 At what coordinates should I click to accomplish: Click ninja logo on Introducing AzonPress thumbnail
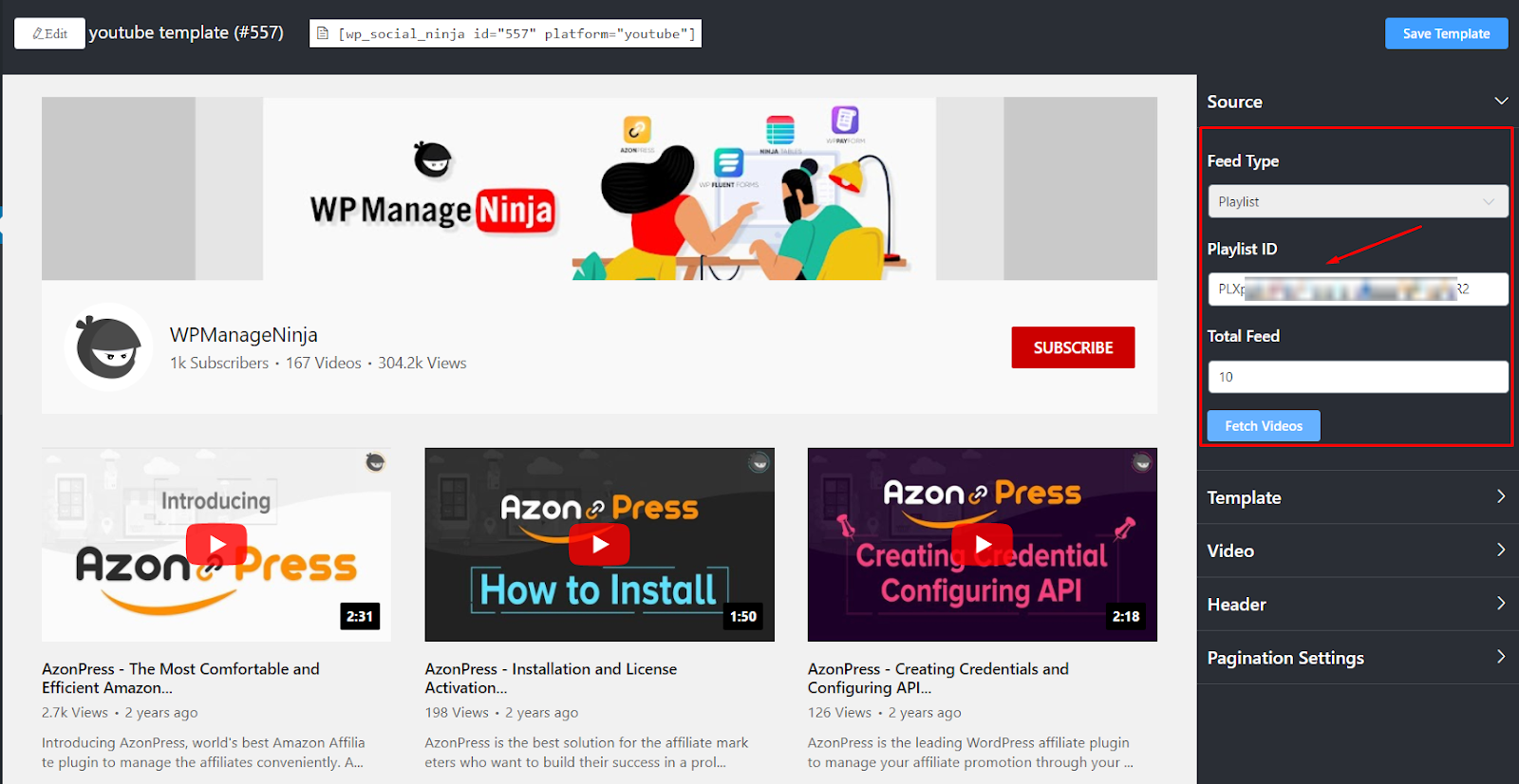point(376,462)
